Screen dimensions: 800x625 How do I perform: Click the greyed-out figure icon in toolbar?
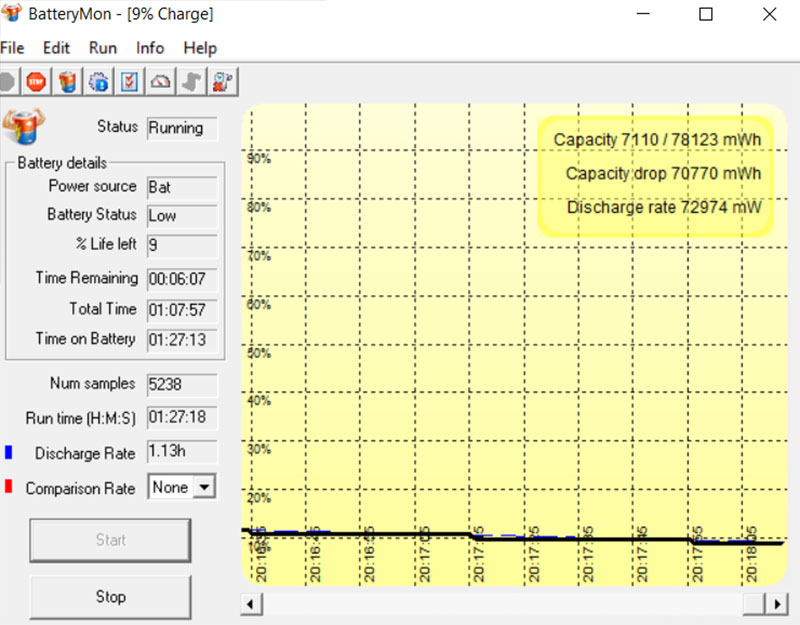coord(191,81)
